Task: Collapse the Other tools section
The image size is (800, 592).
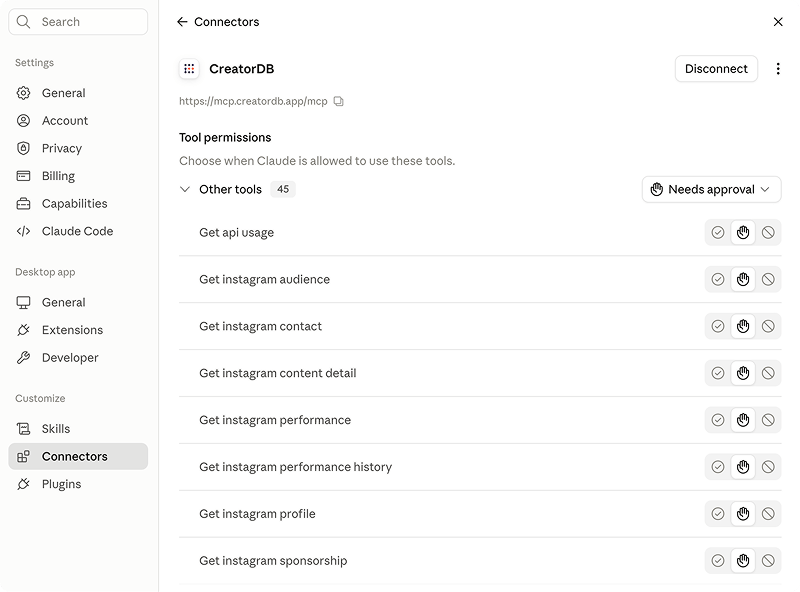Action: point(185,189)
